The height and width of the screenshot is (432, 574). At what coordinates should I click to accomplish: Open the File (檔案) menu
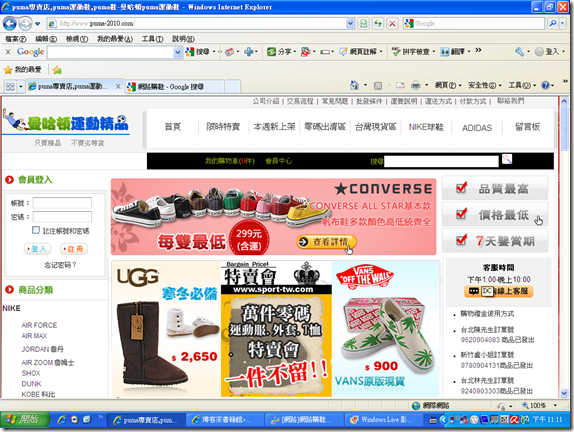[x=15, y=38]
